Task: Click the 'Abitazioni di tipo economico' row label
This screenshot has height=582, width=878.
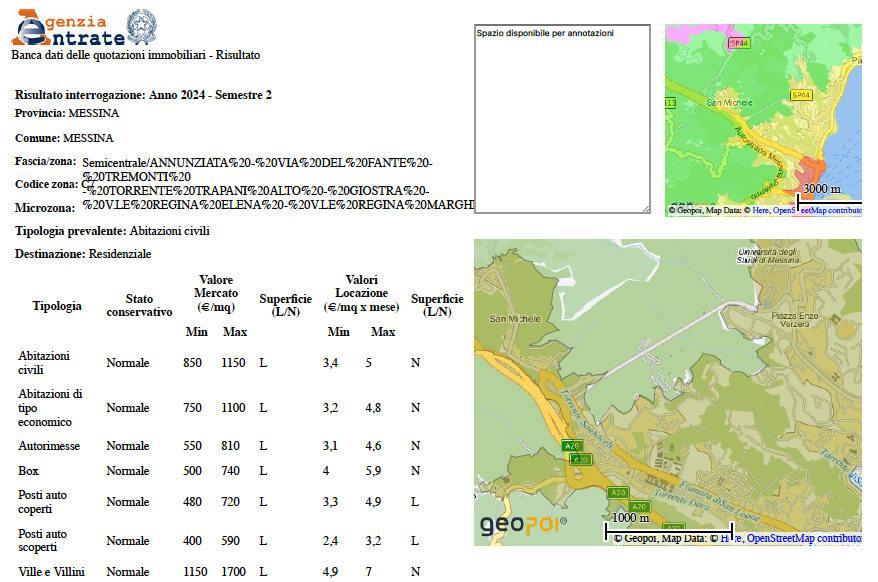Action: pos(50,408)
